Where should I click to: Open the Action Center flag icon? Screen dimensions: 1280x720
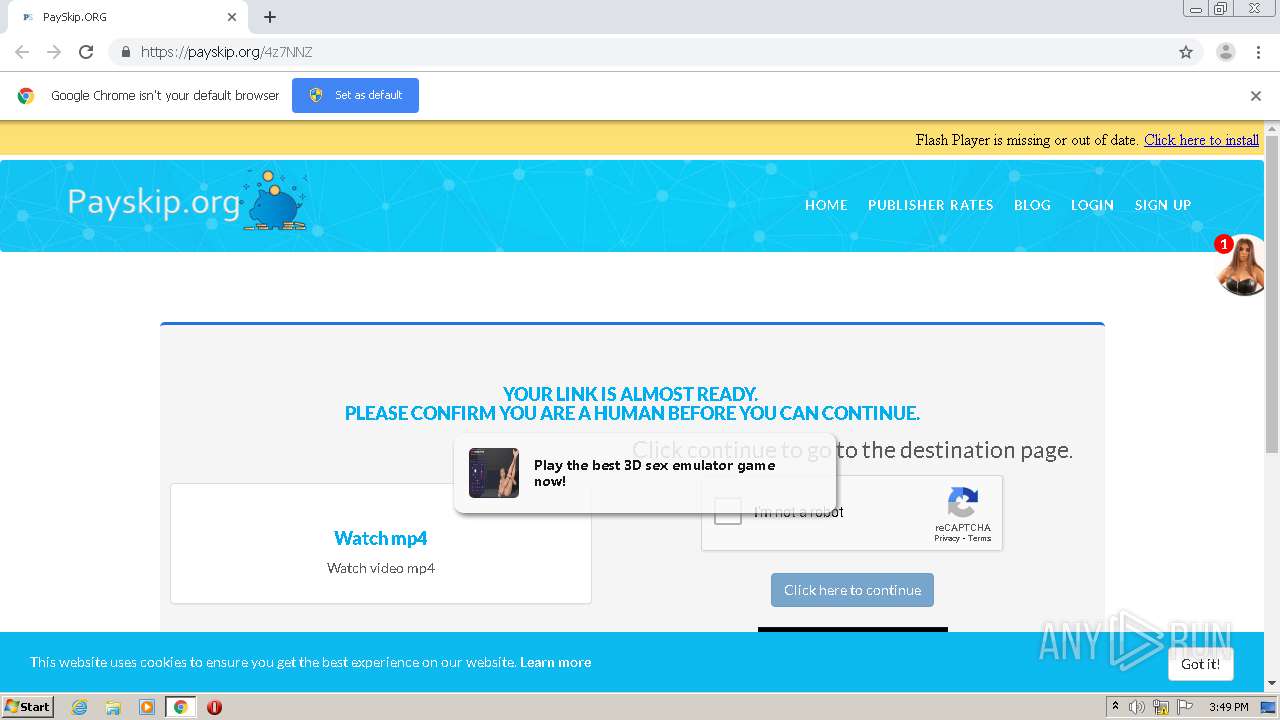click(1185, 707)
